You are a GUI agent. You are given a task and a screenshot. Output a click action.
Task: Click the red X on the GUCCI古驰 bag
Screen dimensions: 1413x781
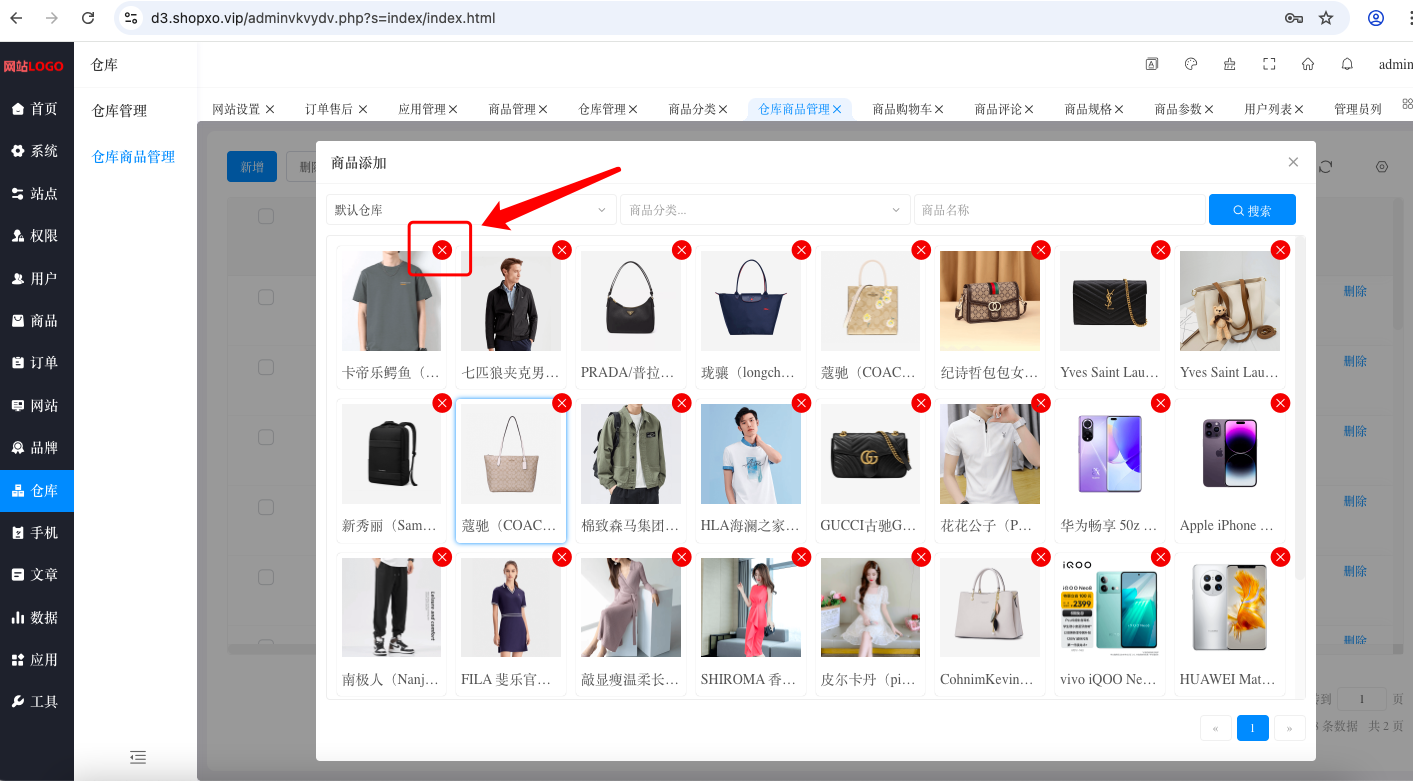tap(921, 403)
